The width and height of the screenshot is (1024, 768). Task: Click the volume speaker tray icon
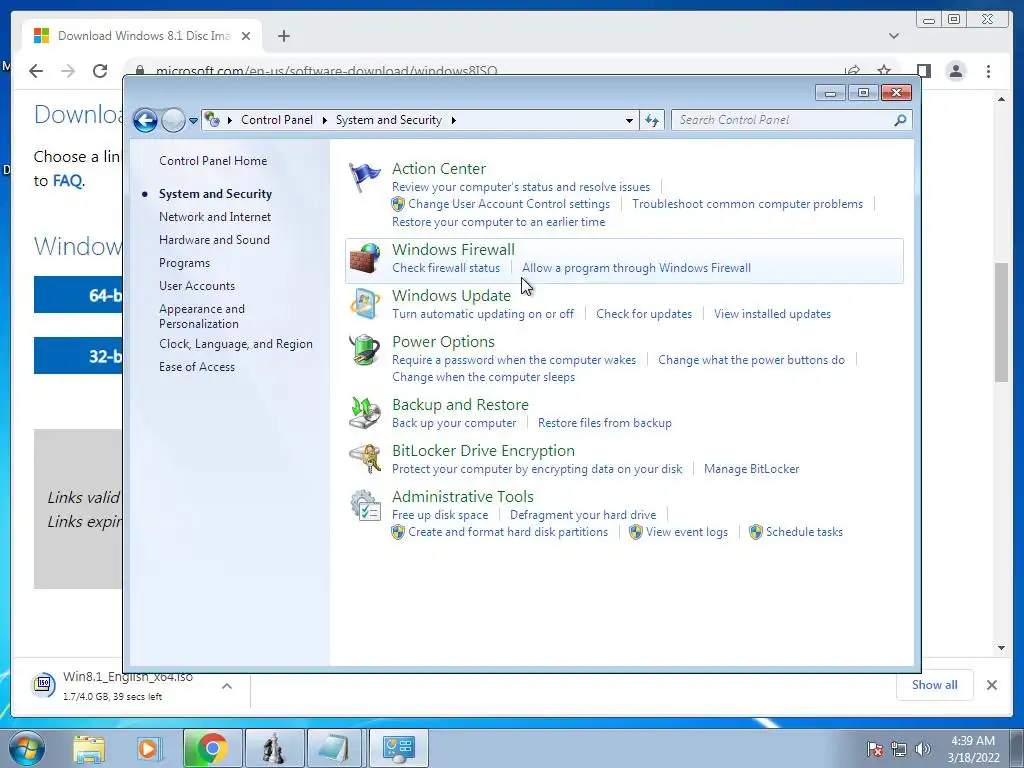922,749
